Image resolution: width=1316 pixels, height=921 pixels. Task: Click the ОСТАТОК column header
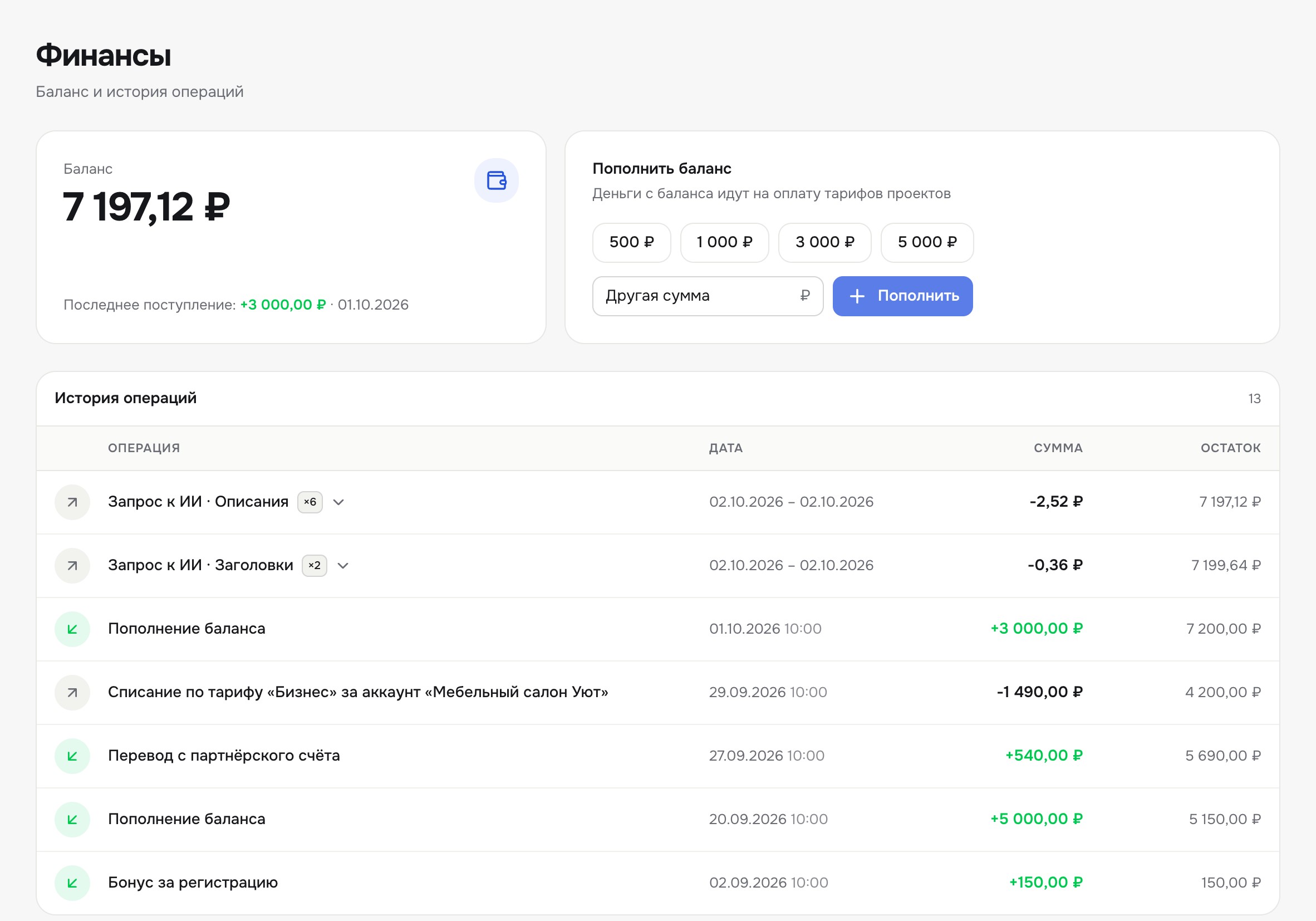(x=1231, y=448)
